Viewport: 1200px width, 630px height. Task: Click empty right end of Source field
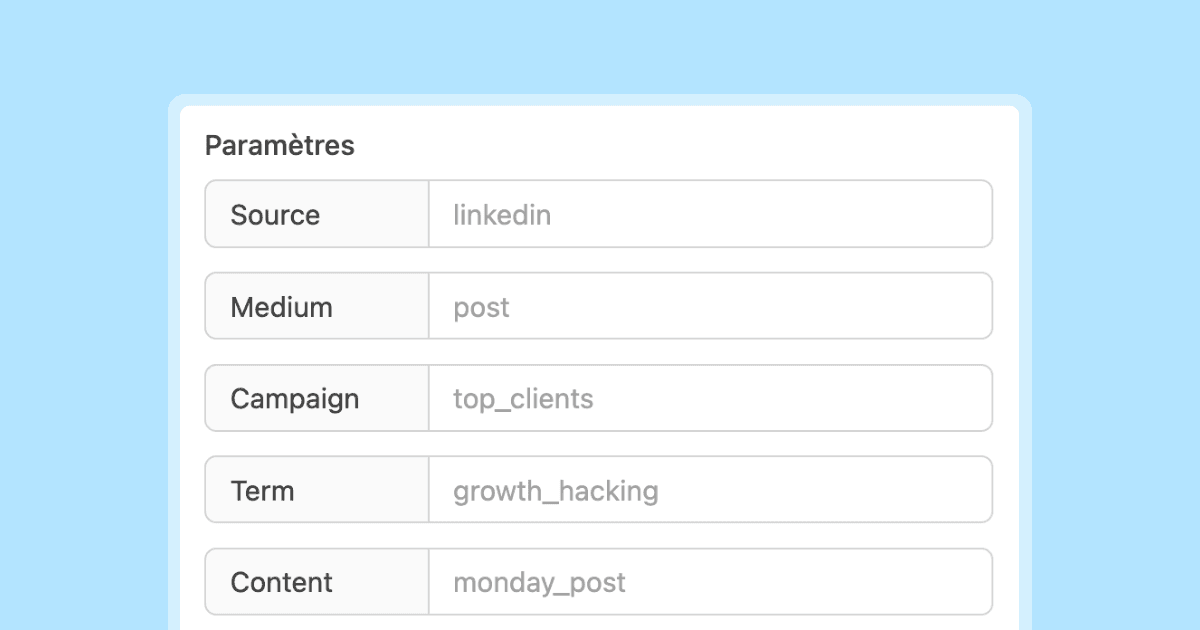click(940, 214)
